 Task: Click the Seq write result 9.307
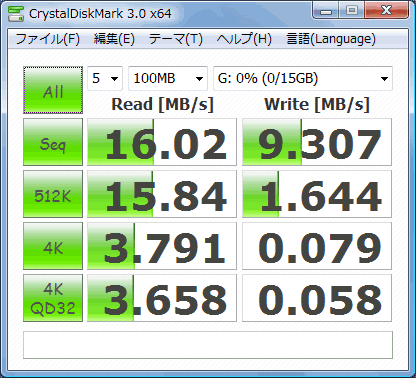[317, 142]
